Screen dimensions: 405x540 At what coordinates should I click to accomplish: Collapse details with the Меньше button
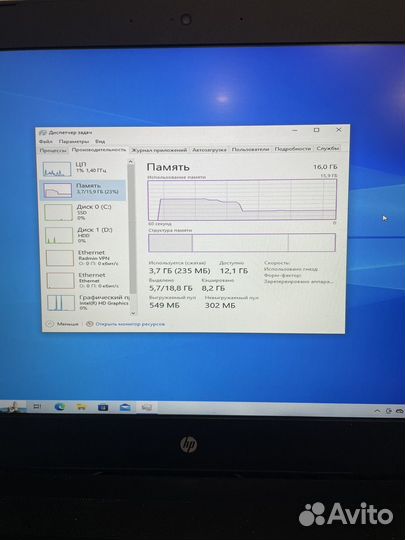tap(62, 324)
